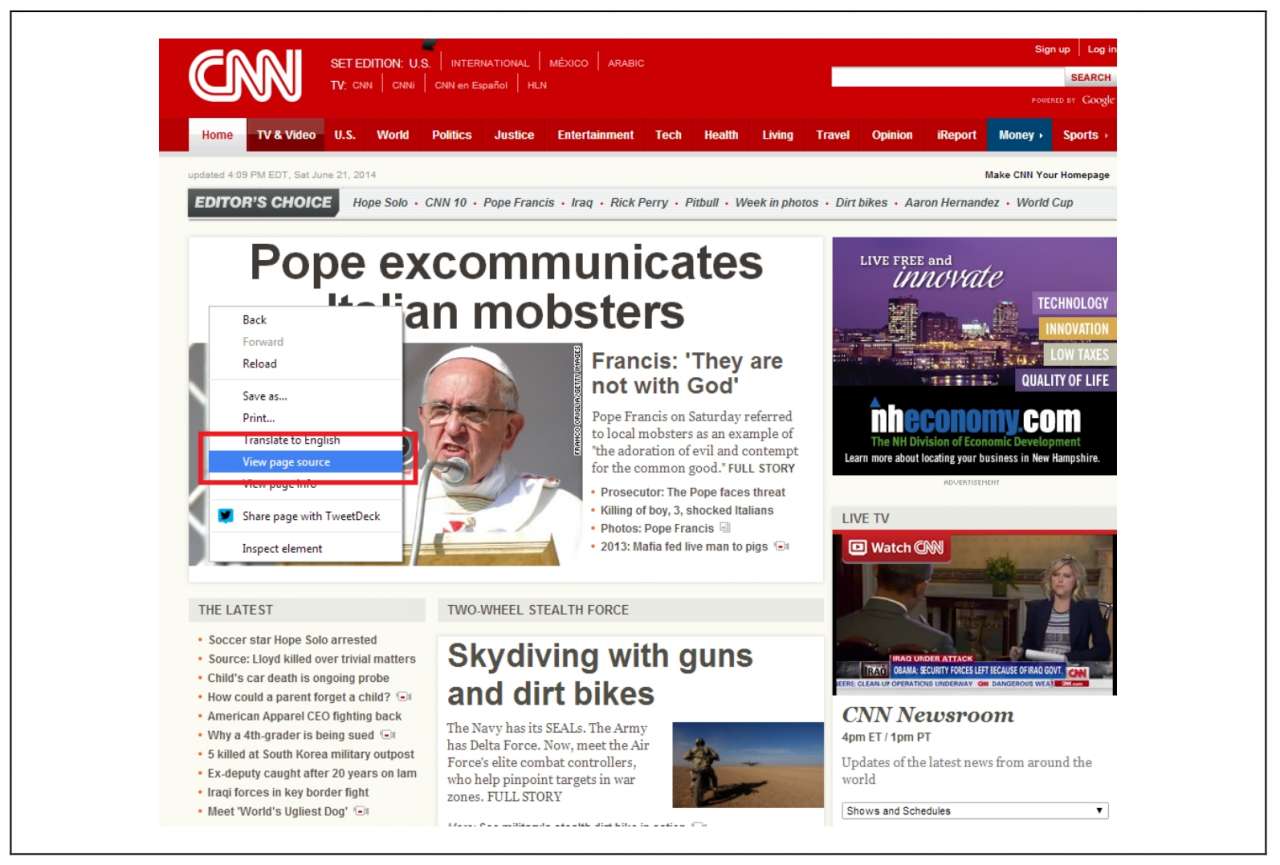1280x865 pixels.
Task: Go to the World section tab
Action: (392, 135)
